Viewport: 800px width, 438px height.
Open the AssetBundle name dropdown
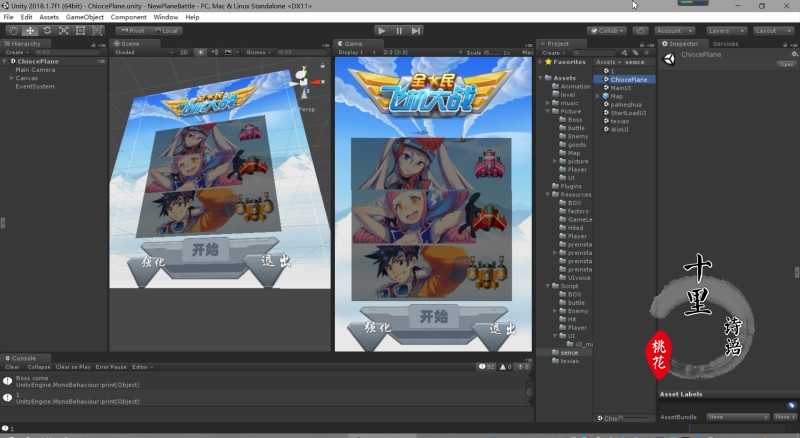tap(737, 417)
